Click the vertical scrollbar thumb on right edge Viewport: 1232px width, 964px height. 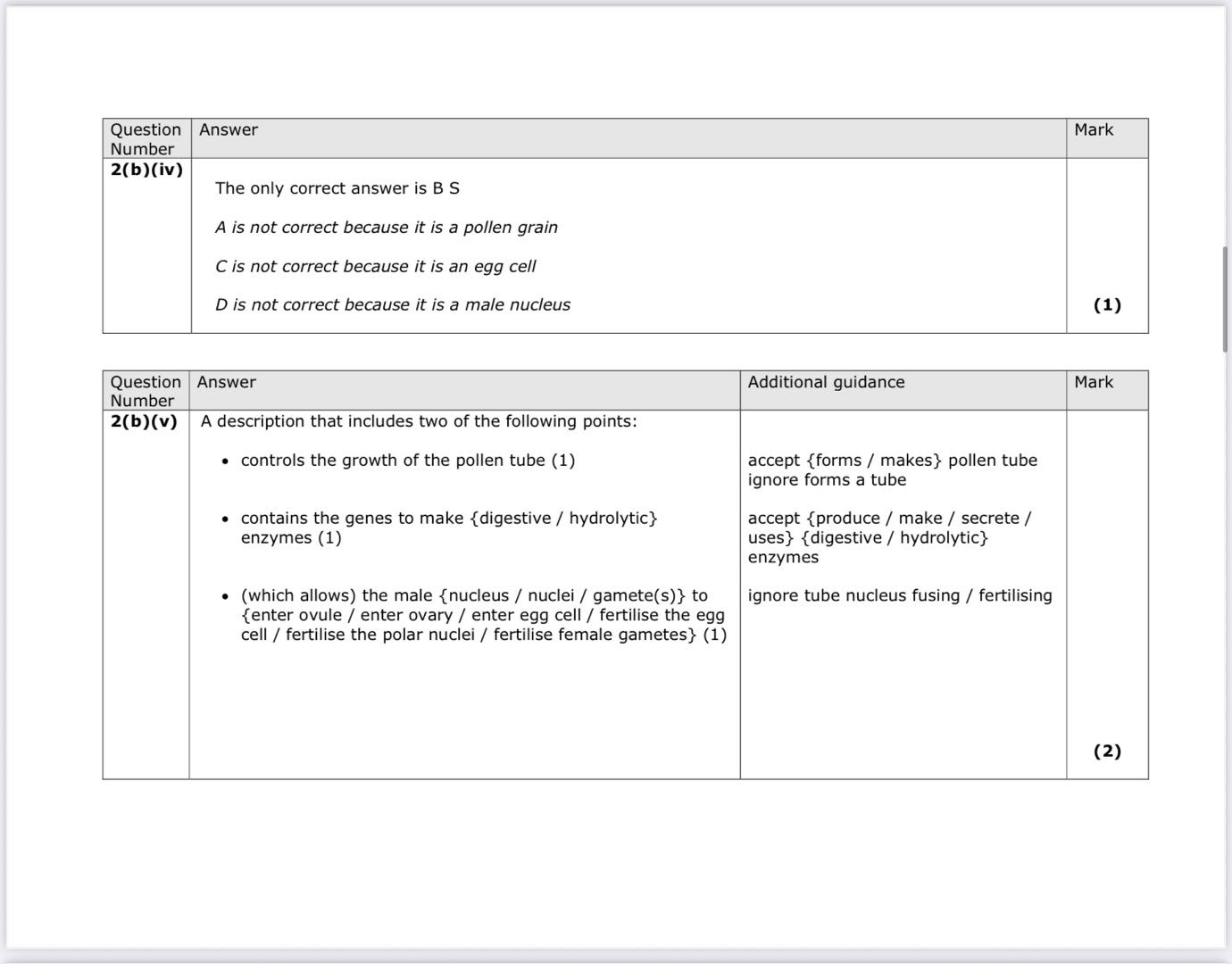click(x=1226, y=299)
